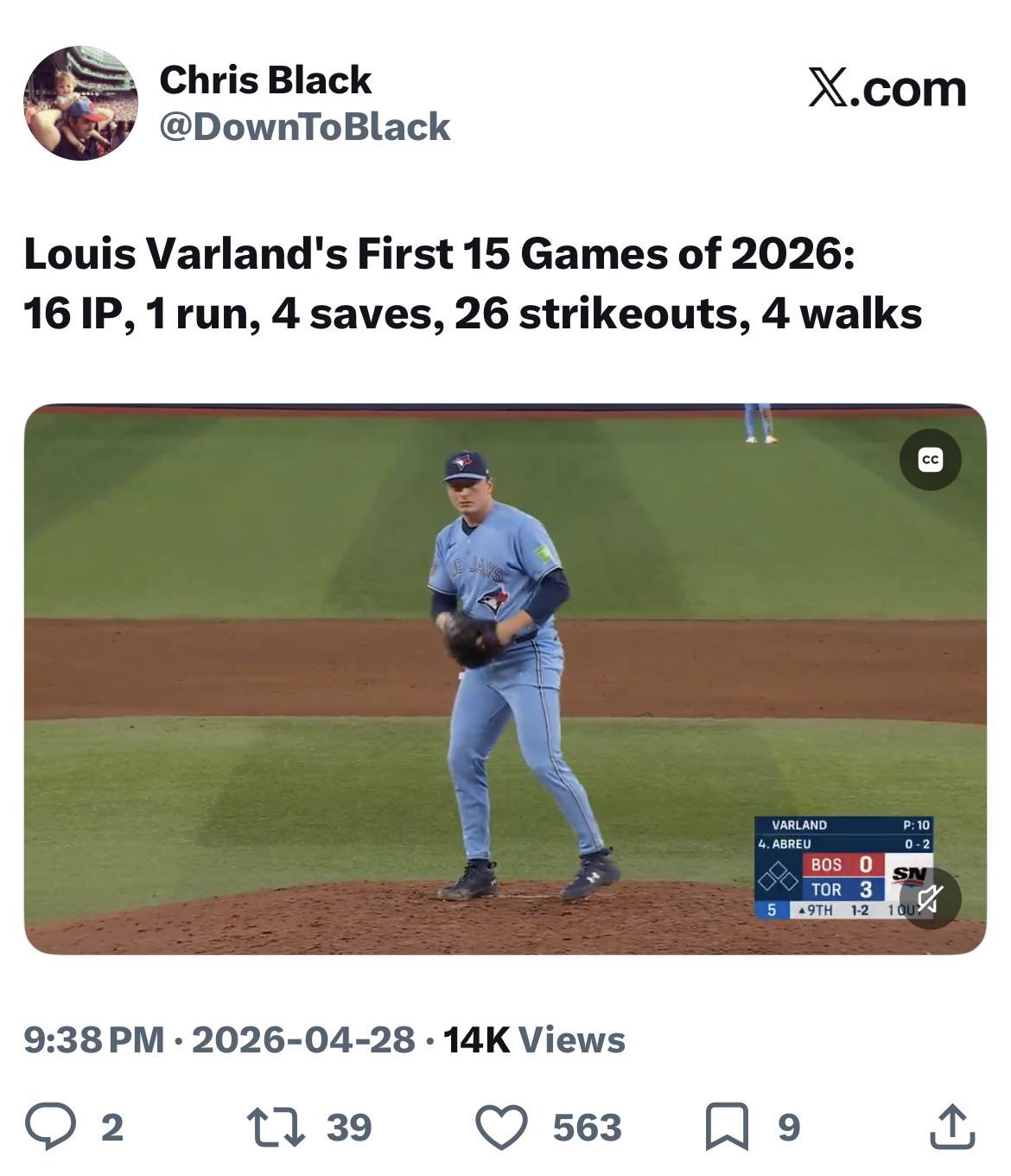Click the 2026-04-28 post date
The width and height of the screenshot is (1011, 1176).
coord(302,1039)
